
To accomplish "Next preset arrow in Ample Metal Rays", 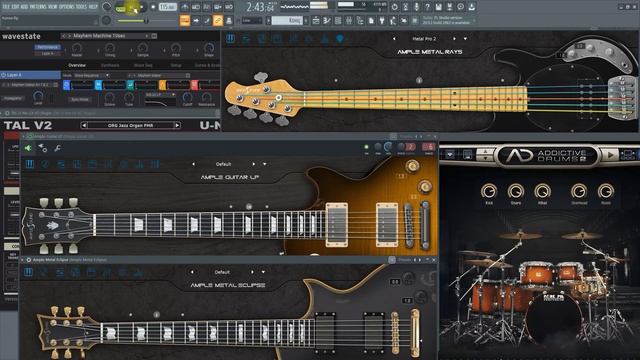I will (x=454, y=38).
